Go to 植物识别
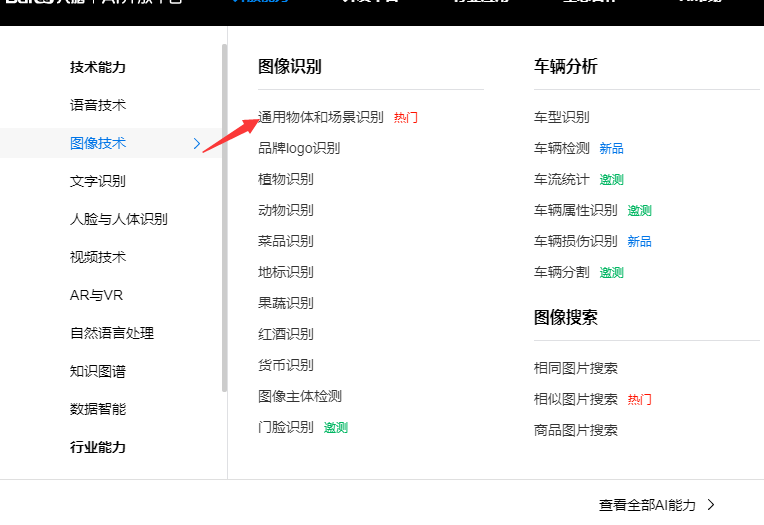764x525 pixels. pos(286,179)
